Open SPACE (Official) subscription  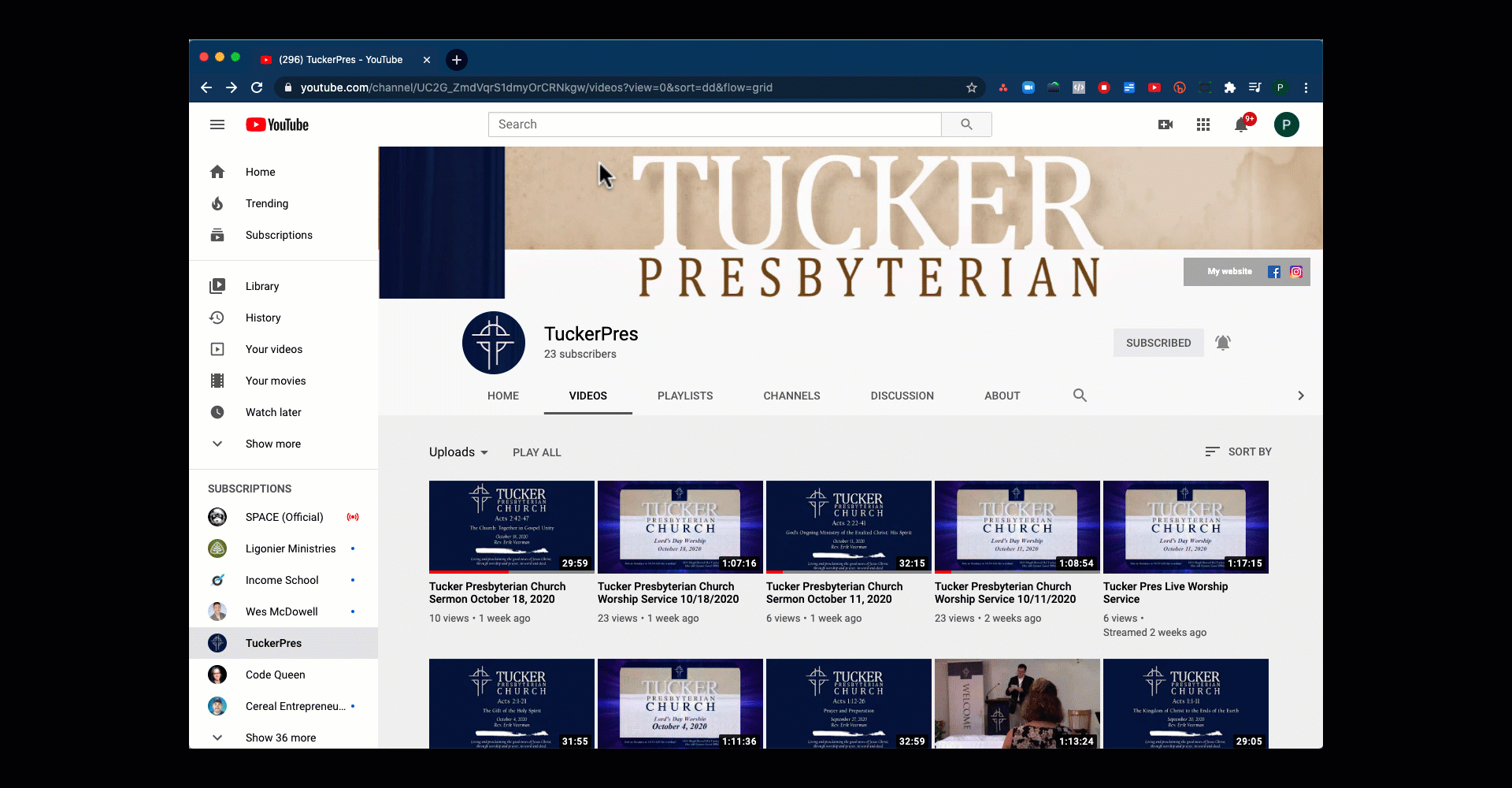click(x=283, y=517)
